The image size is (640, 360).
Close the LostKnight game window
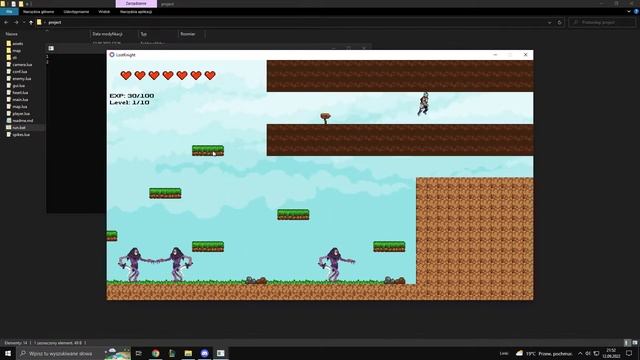(525, 55)
